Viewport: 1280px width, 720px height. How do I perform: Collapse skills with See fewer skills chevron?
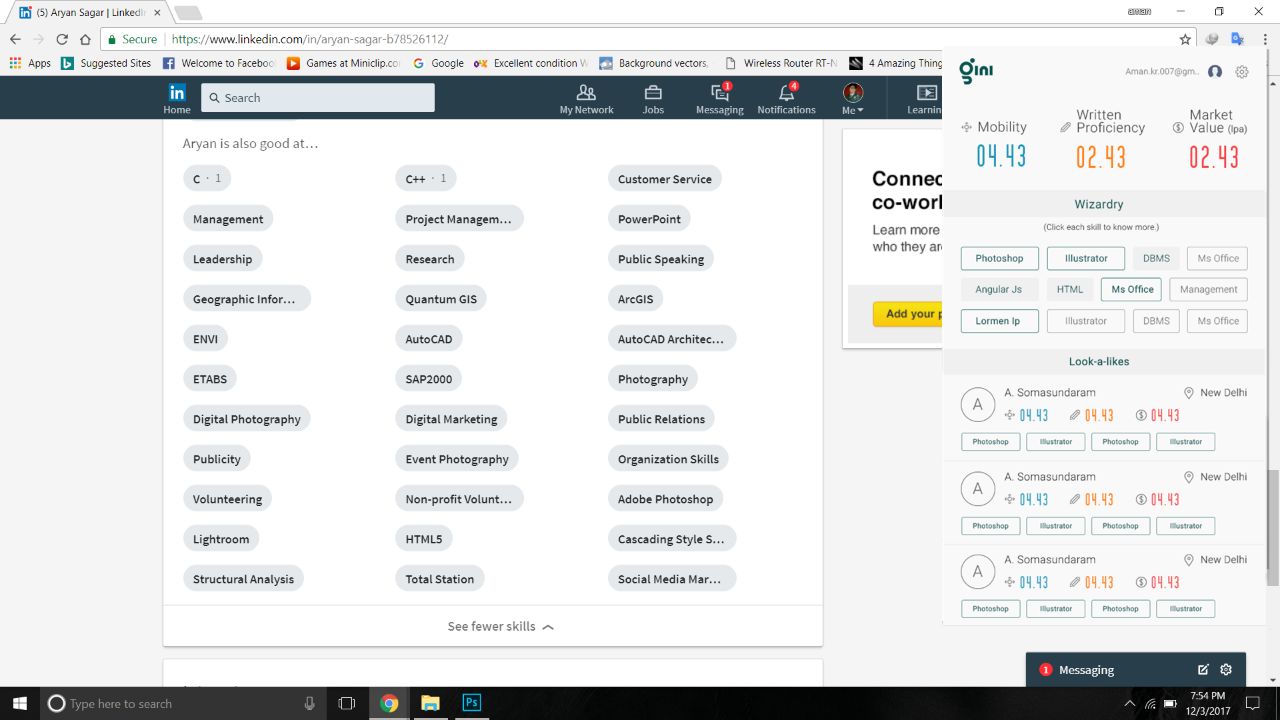(x=500, y=626)
